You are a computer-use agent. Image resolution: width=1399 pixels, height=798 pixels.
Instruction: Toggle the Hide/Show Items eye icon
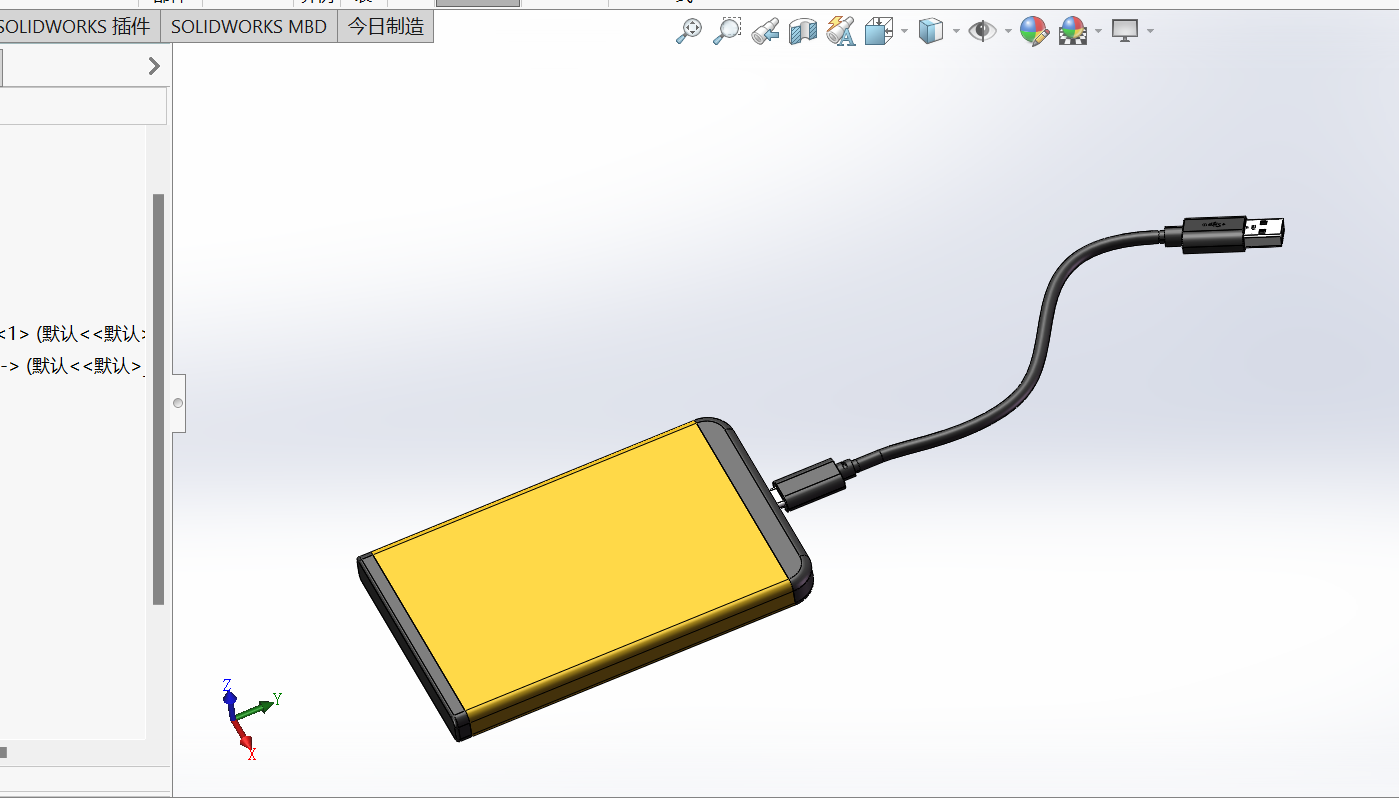pyautogui.click(x=982, y=31)
